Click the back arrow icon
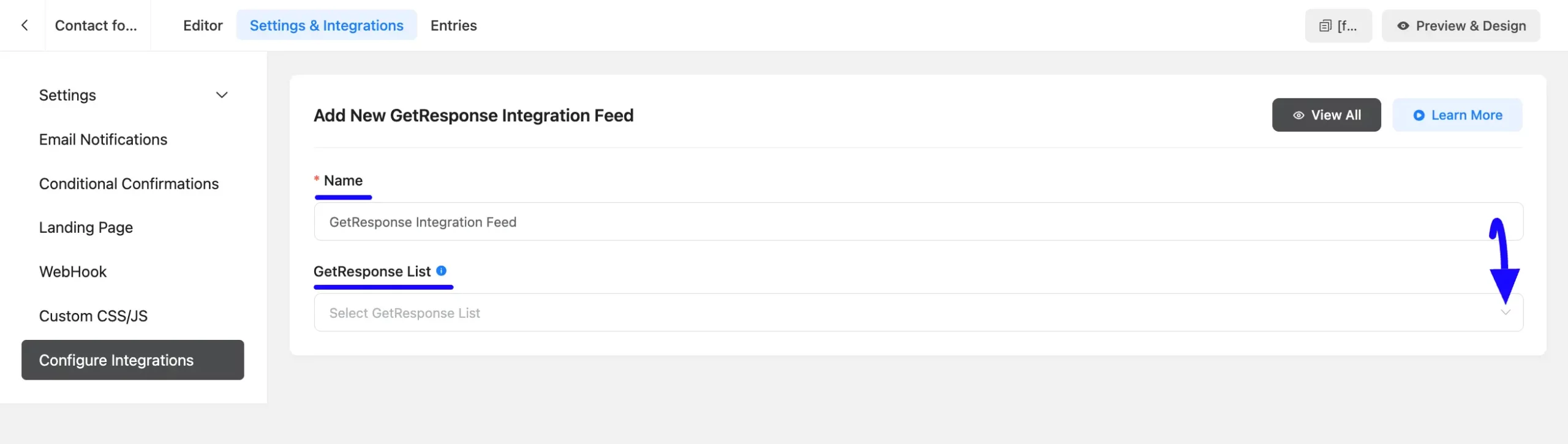The height and width of the screenshot is (444, 1568). coord(24,25)
